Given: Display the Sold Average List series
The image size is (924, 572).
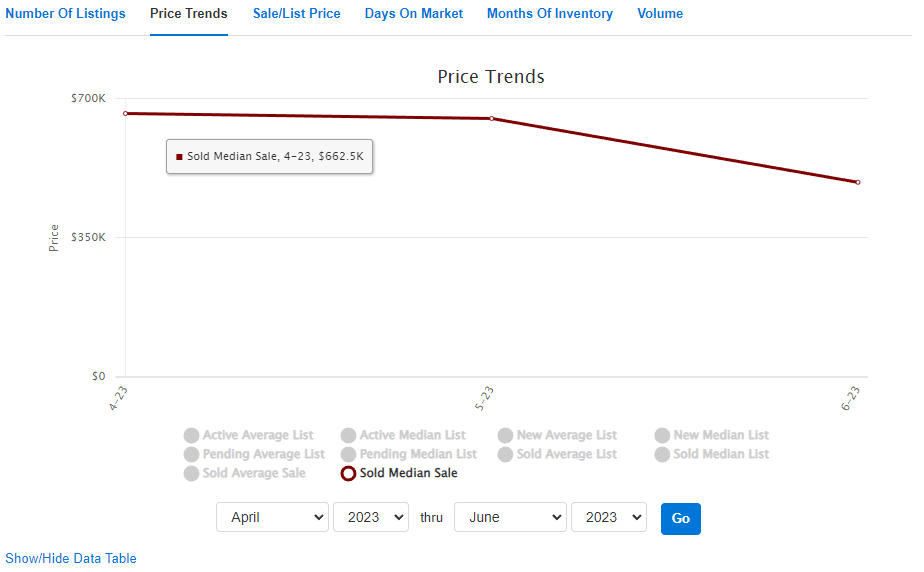Looking at the screenshot, I should tap(505, 454).
